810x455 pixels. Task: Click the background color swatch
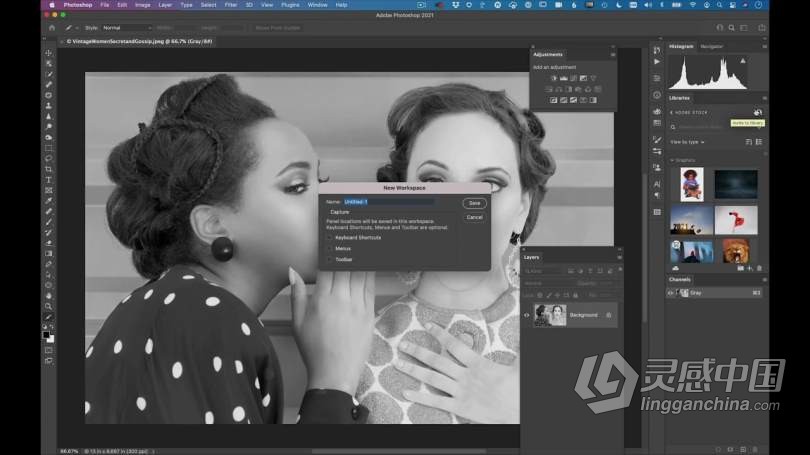[51, 339]
